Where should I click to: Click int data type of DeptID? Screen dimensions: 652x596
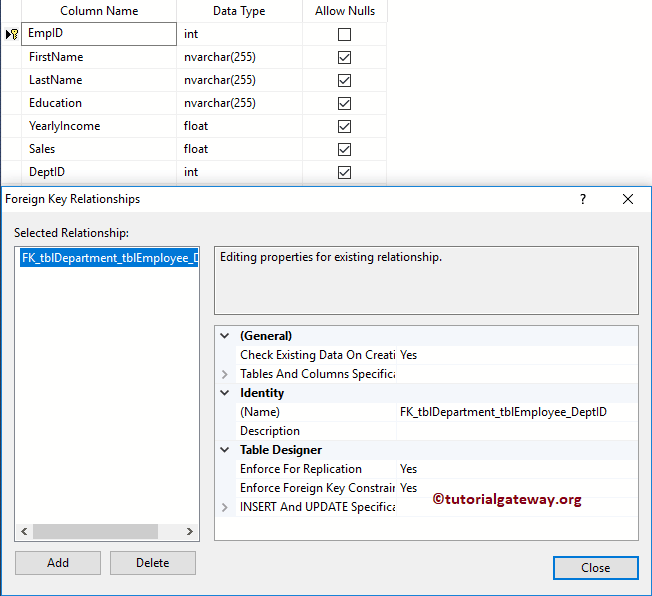tap(240, 172)
